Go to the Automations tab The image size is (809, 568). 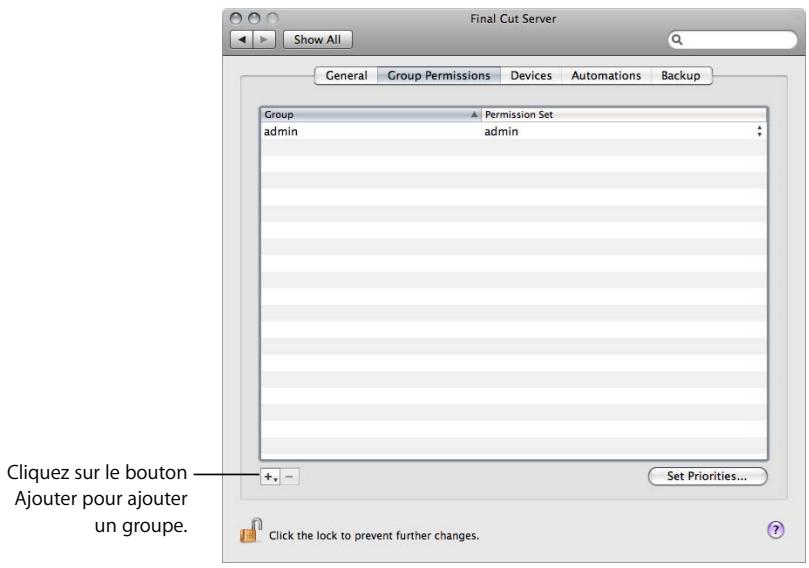tap(606, 75)
